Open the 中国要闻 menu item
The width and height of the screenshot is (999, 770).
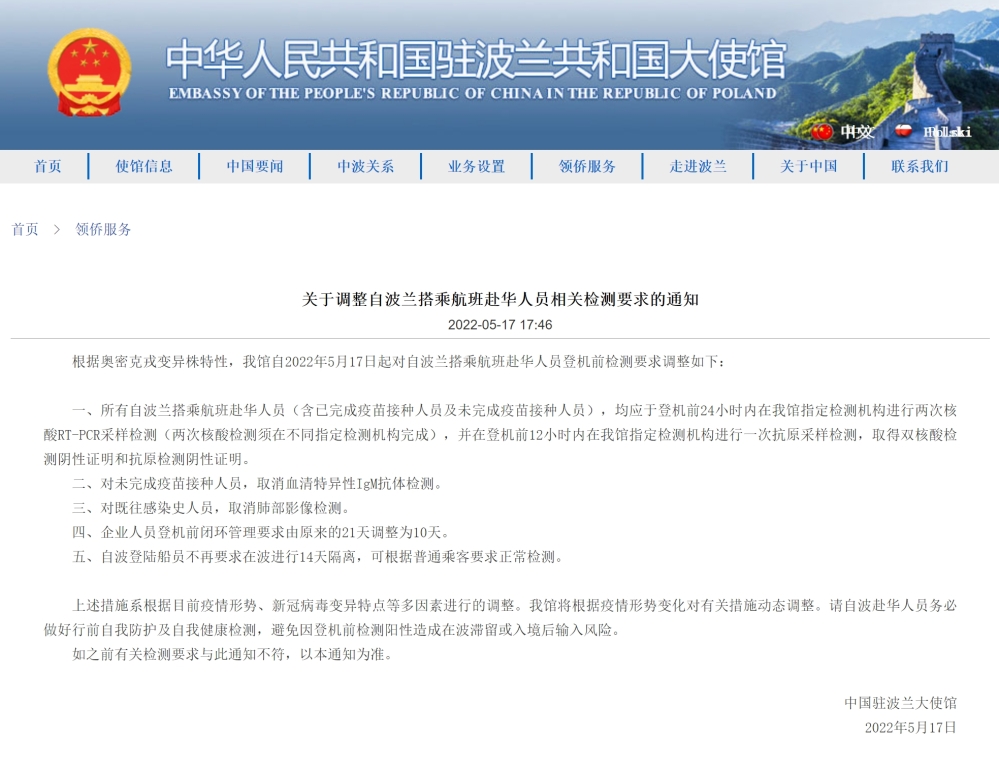(x=255, y=166)
